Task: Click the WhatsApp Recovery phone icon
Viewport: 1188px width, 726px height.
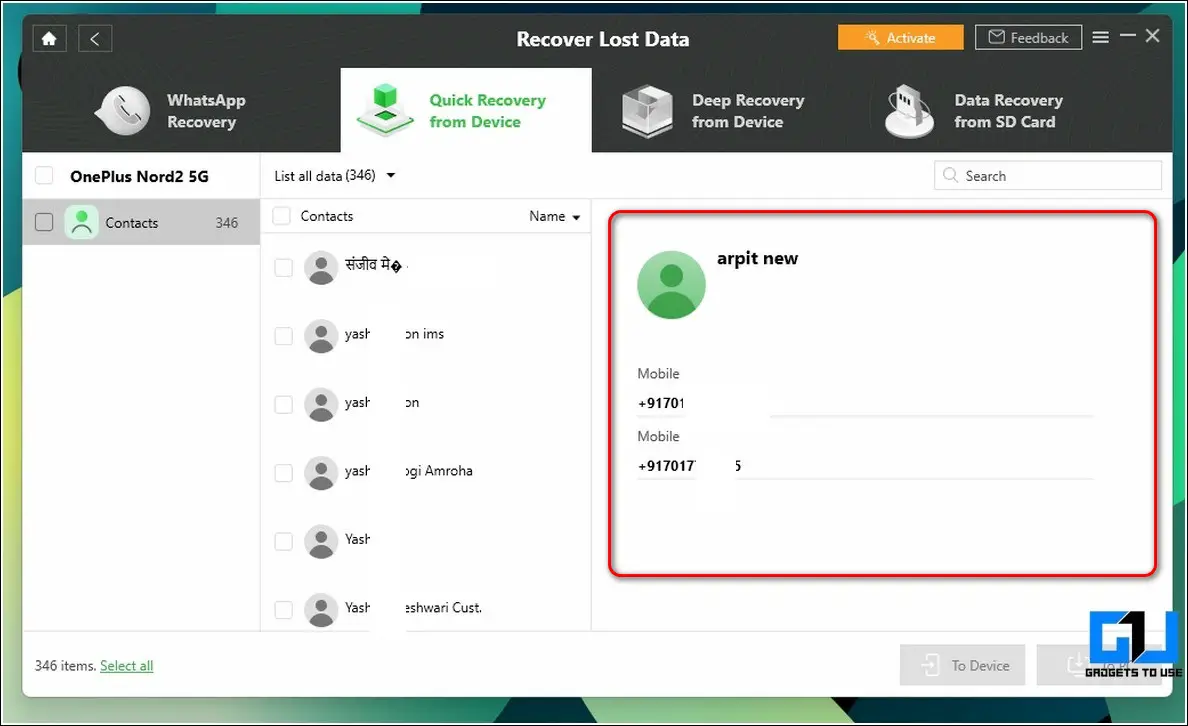Action: click(x=123, y=111)
